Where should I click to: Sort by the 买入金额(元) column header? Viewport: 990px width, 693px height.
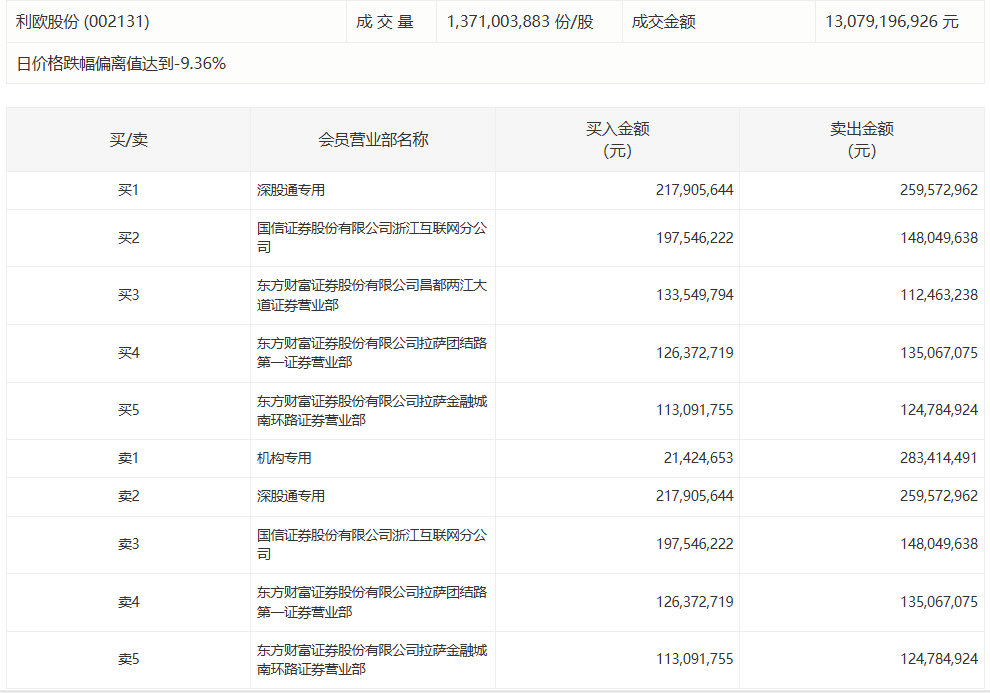(x=617, y=140)
